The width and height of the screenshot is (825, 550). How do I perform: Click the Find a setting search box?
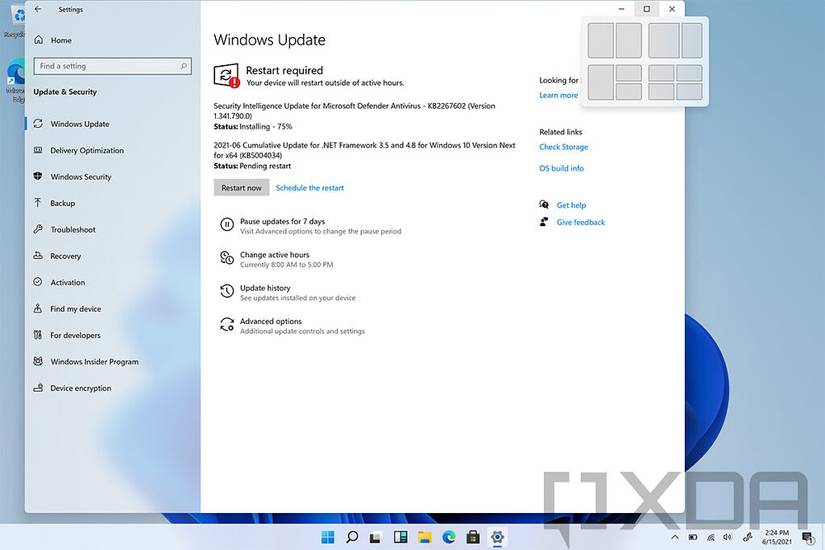[113, 66]
